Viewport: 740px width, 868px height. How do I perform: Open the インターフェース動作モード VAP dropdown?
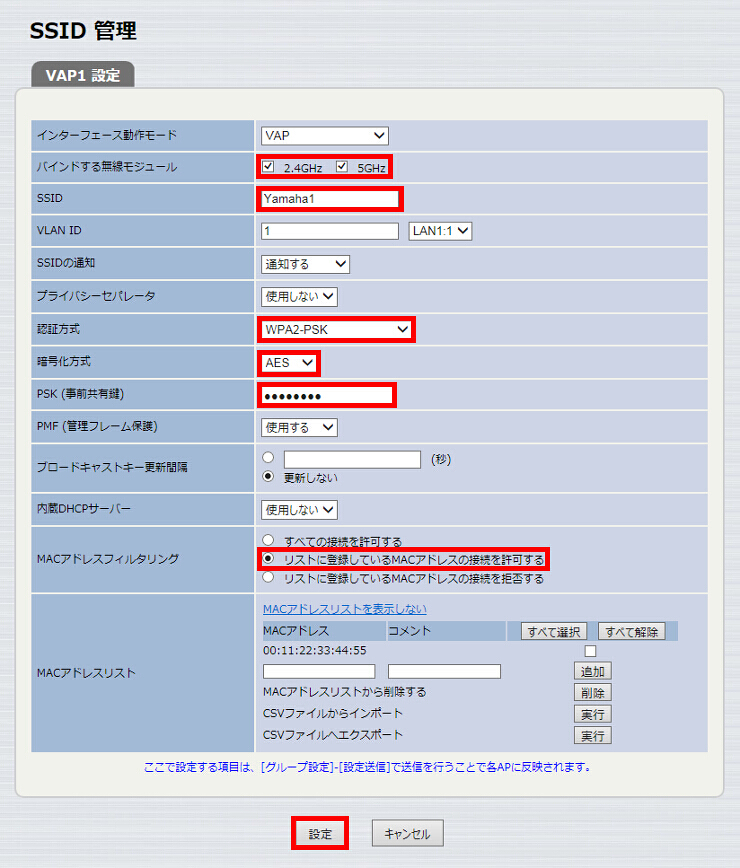coord(324,136)
